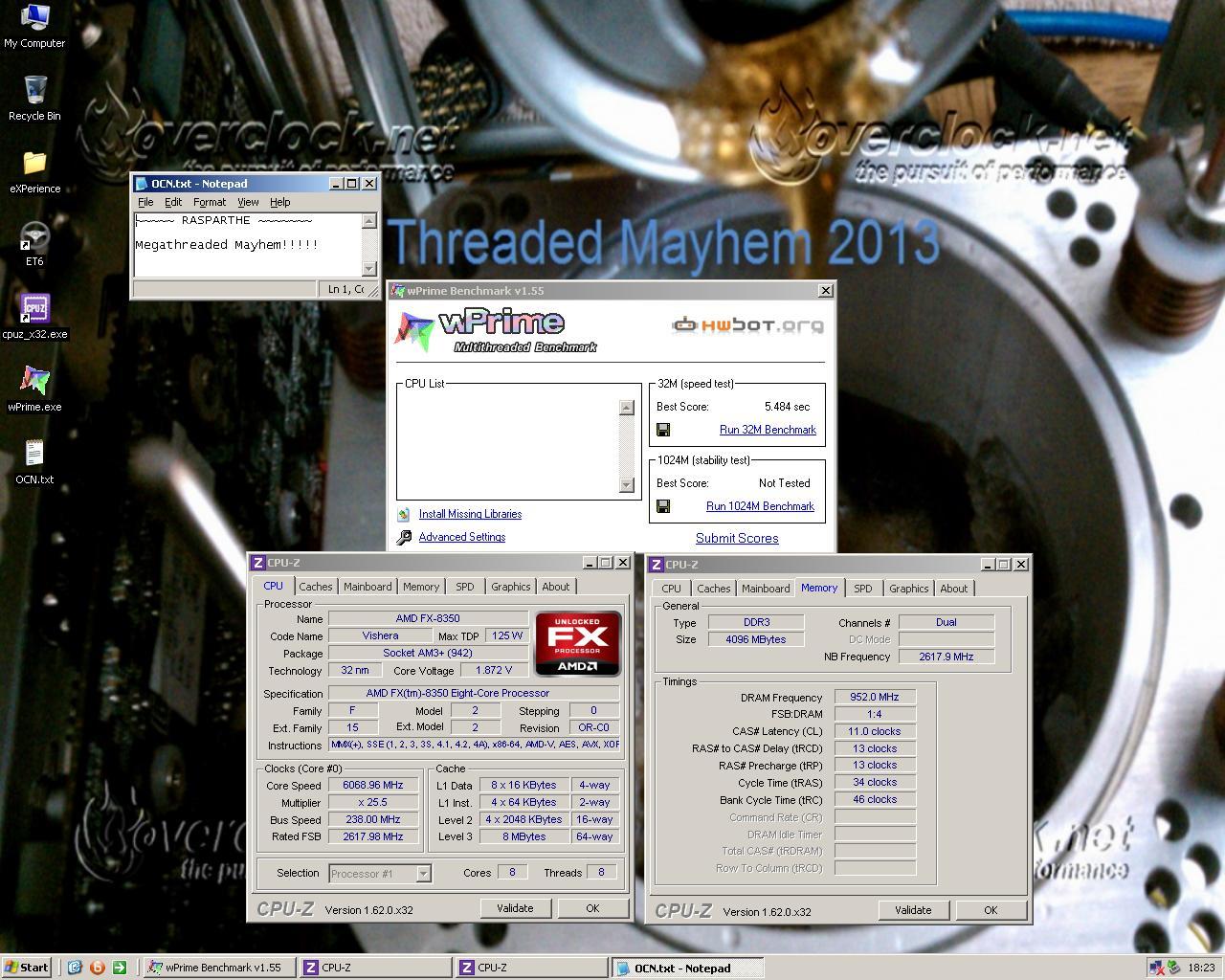
Task: Click OK in CPU-Z processor window
Action: 592,908
